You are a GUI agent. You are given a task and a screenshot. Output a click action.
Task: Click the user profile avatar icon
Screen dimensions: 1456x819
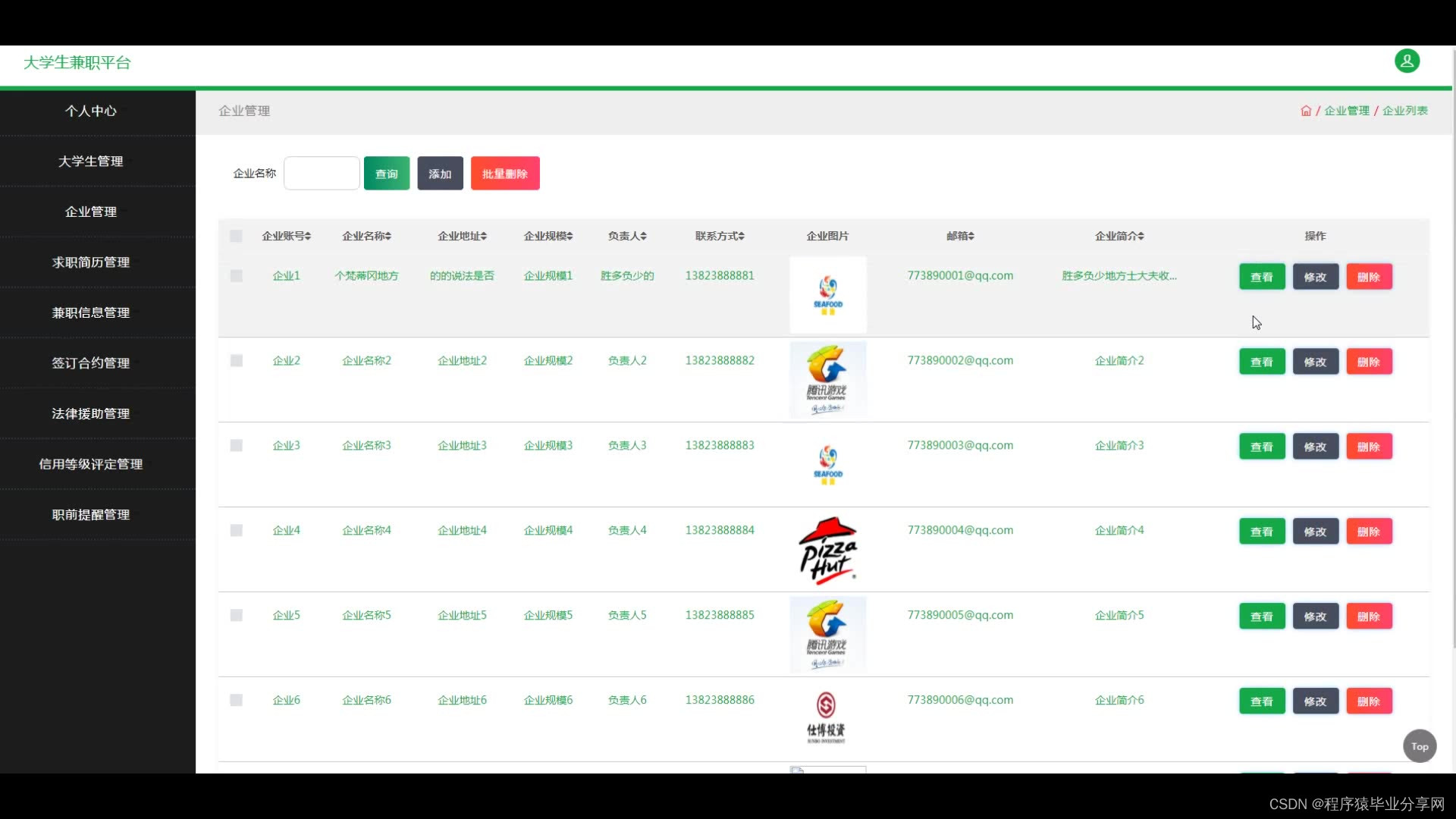point(1407,61)
